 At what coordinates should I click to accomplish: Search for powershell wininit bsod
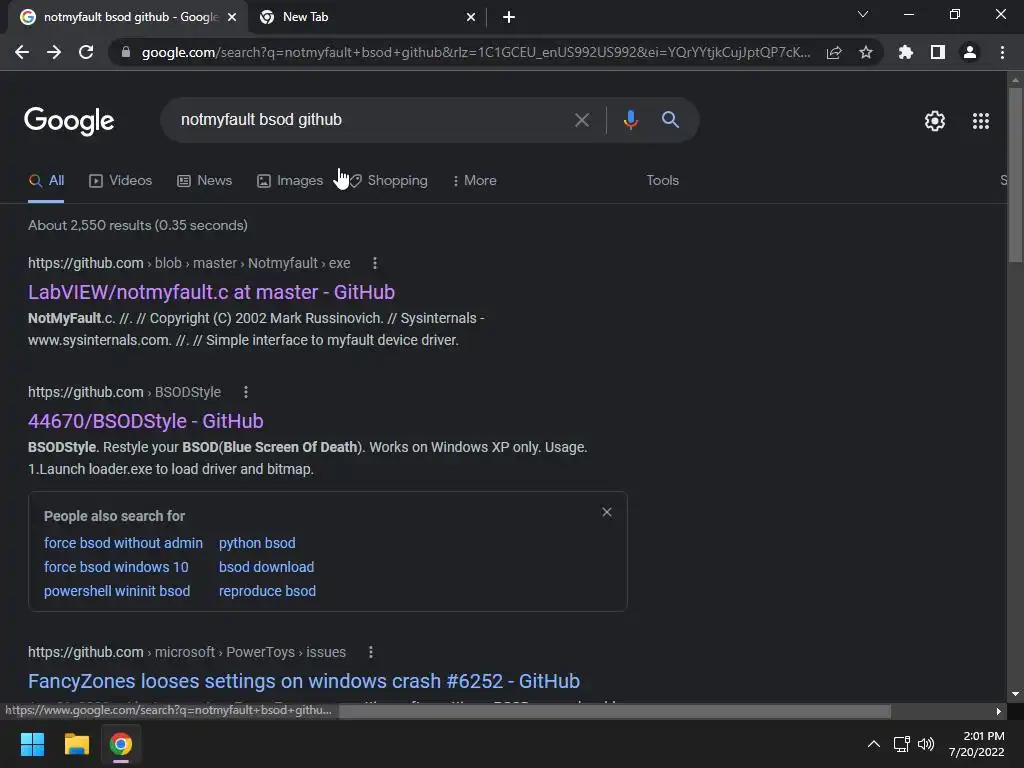coord(117,591)
